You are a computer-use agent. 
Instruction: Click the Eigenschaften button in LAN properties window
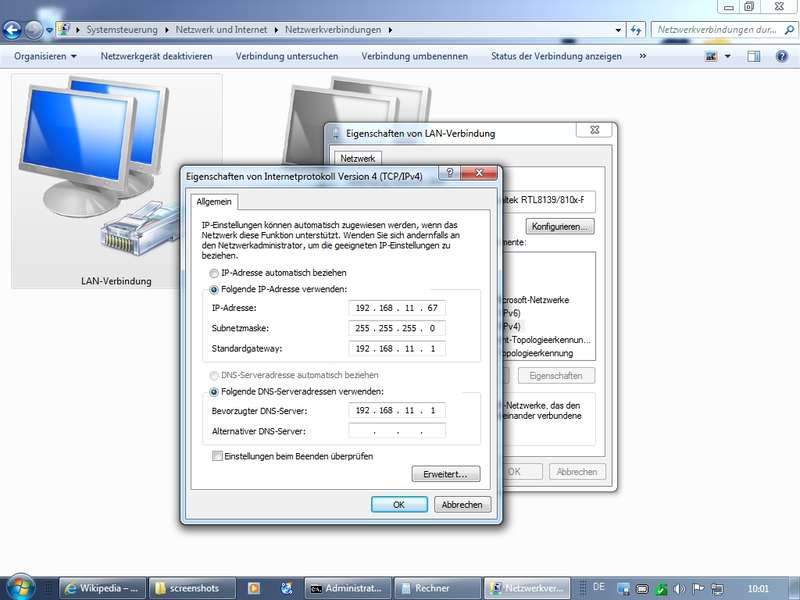coord(556,376)
